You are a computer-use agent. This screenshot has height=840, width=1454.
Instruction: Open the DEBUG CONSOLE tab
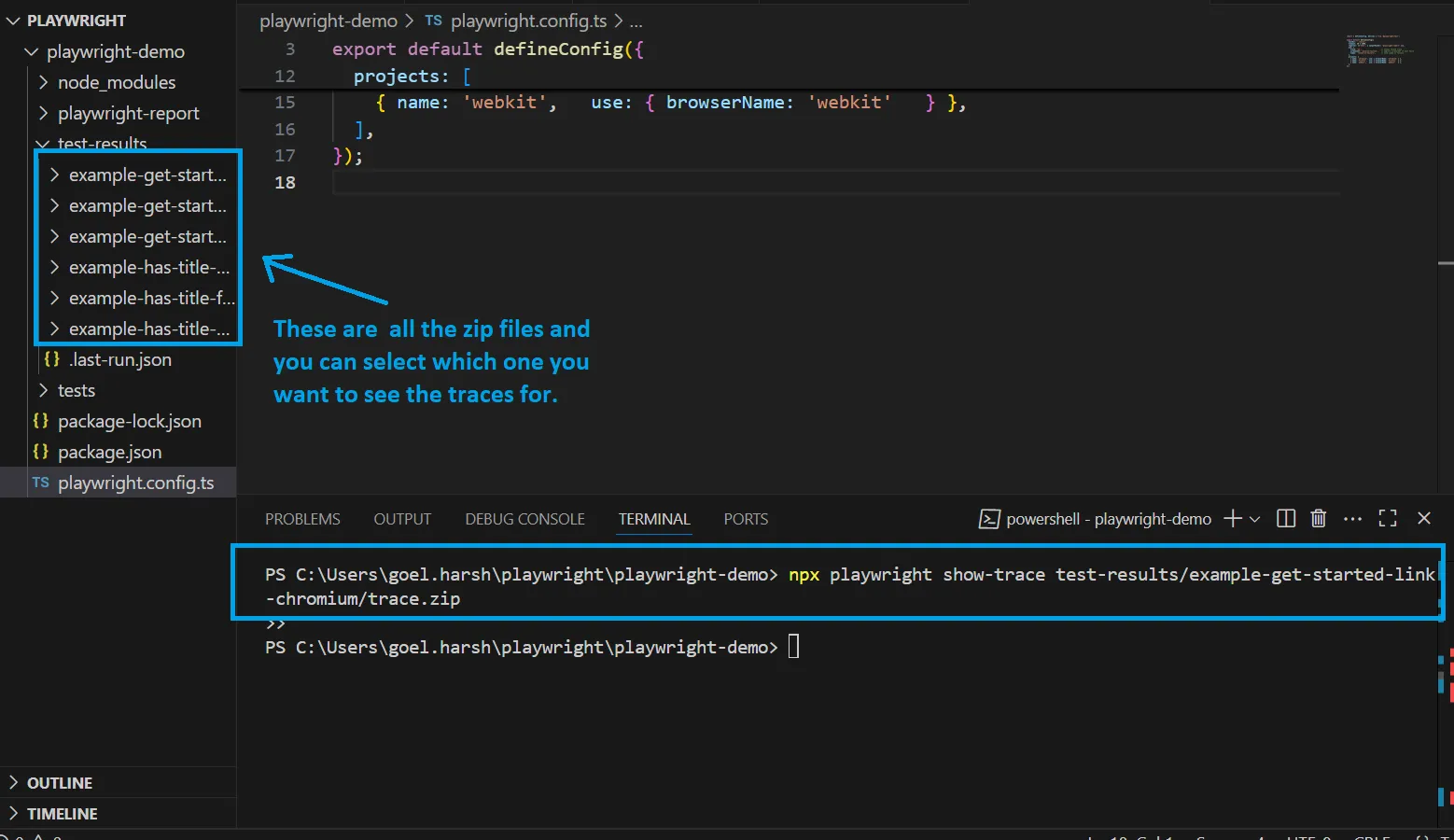pyautogui.click(x=525, y=519)
